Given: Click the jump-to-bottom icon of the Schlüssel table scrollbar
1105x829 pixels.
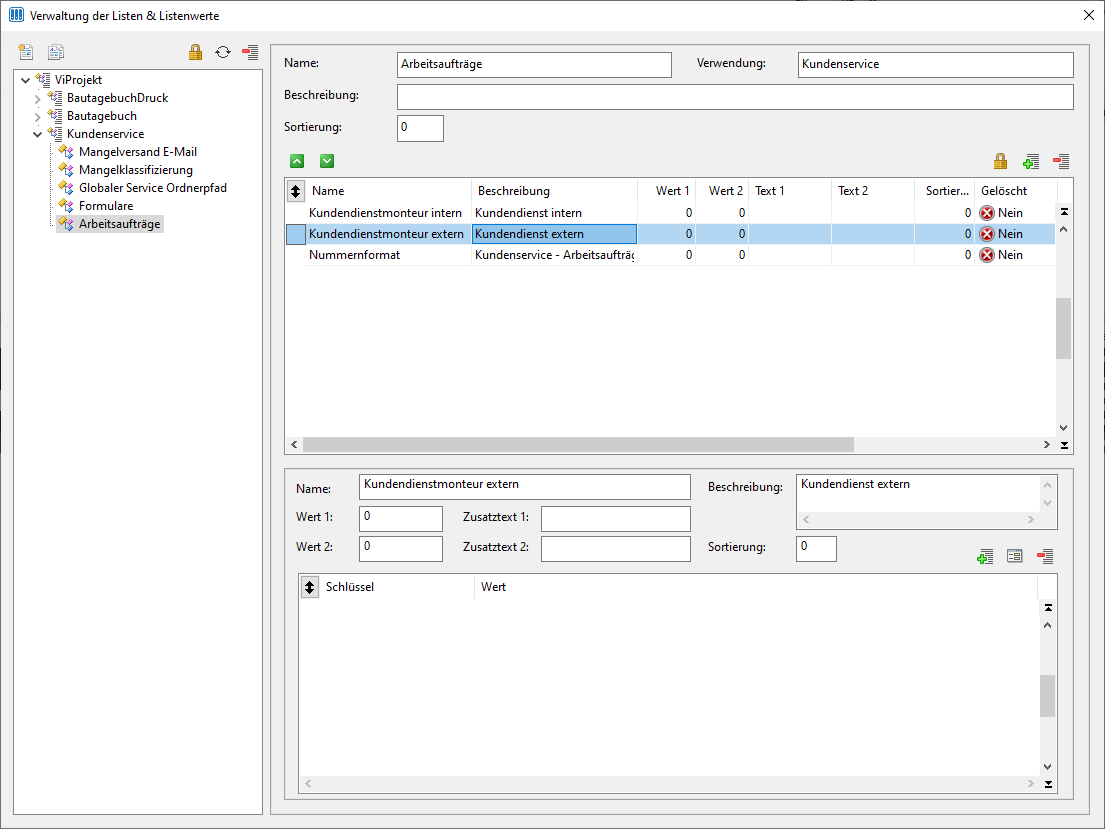Looking at the screenshot, I should 1049,784.
